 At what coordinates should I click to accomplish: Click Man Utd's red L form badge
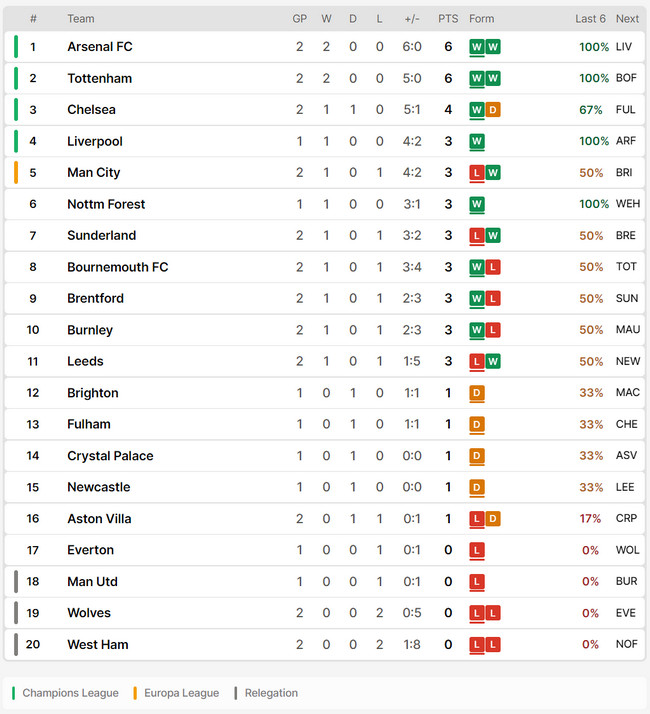tap(477, 582)
